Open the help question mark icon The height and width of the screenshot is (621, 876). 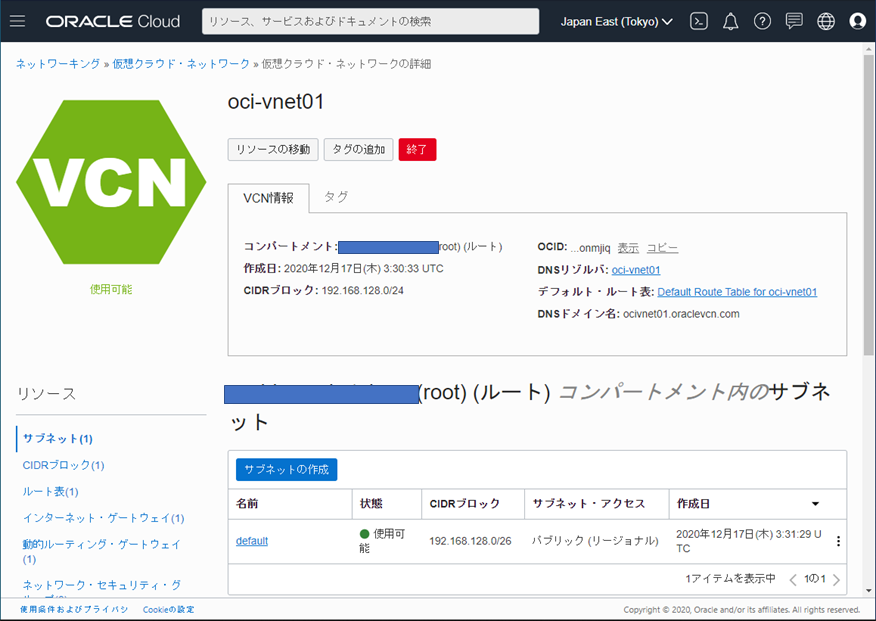762,21
